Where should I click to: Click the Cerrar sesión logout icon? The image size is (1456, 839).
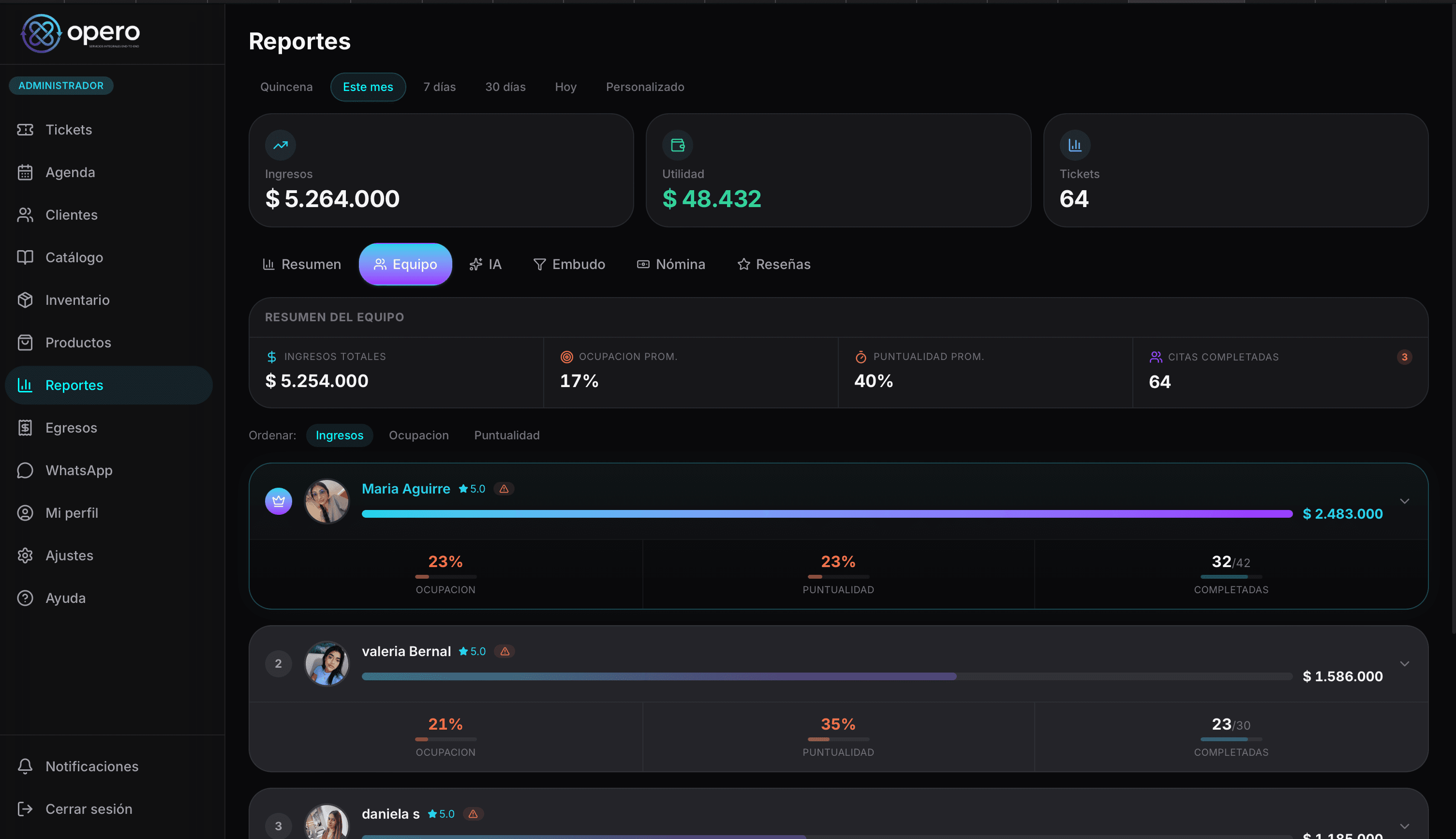25,809
